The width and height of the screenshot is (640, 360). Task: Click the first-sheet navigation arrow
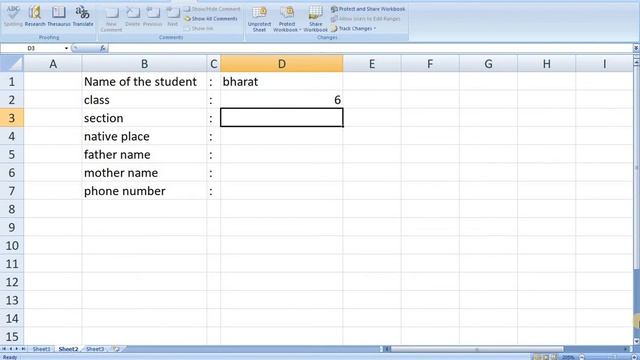[x=4, y=349]
